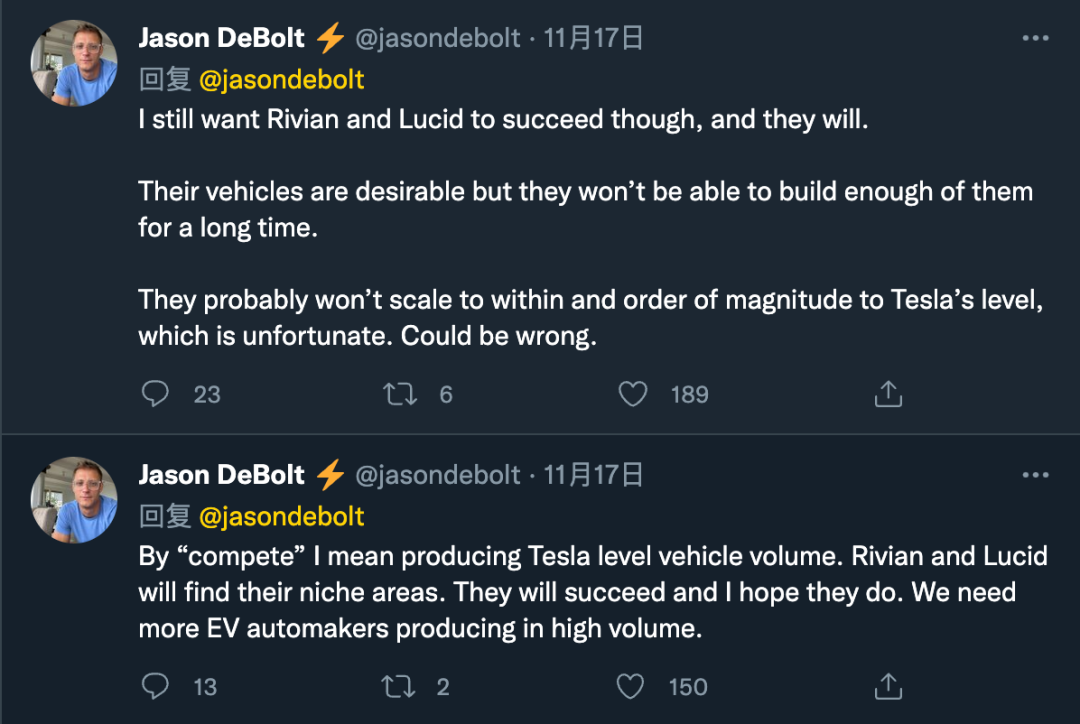Image resolution: width=1080 pixels, height=724 pixels.
Task: Open Jason DeBolt's avatar on first tweet
Action: coord(75,64)
